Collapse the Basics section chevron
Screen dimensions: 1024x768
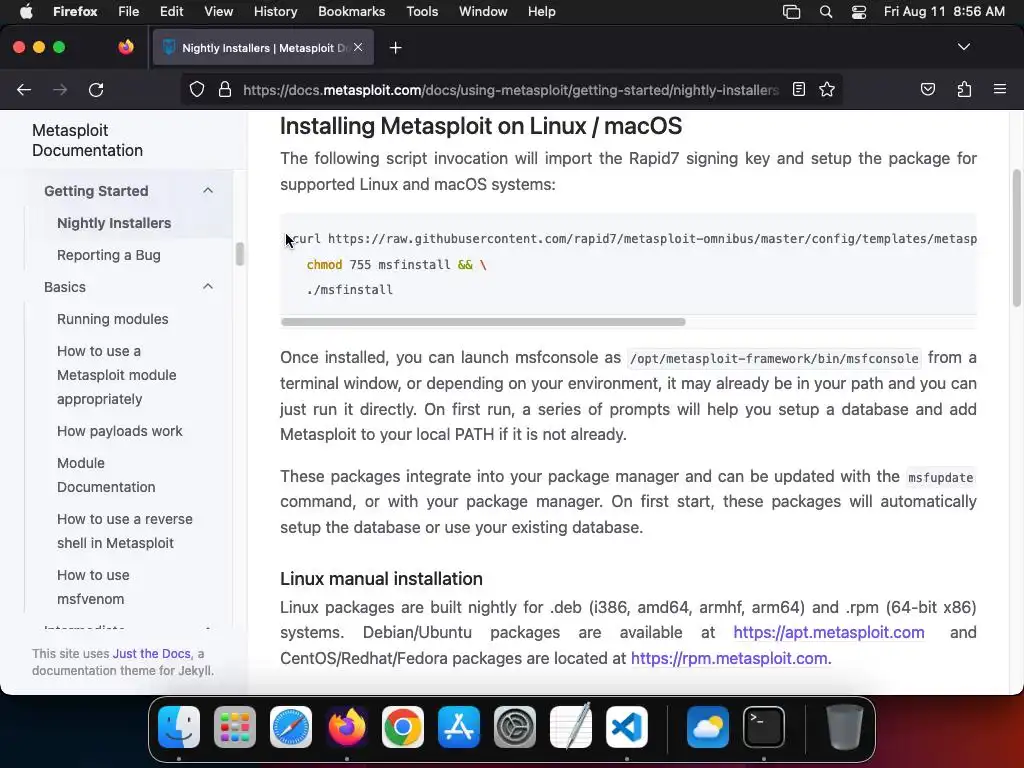[208, 287]
